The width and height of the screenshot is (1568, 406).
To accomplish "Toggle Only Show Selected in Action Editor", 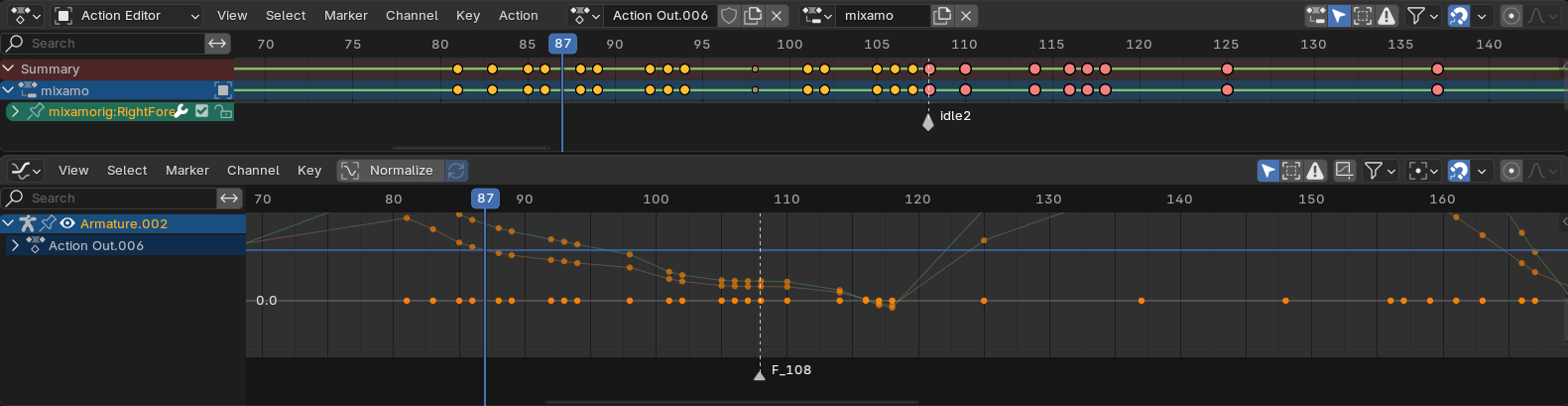I will click(1339, 15).
